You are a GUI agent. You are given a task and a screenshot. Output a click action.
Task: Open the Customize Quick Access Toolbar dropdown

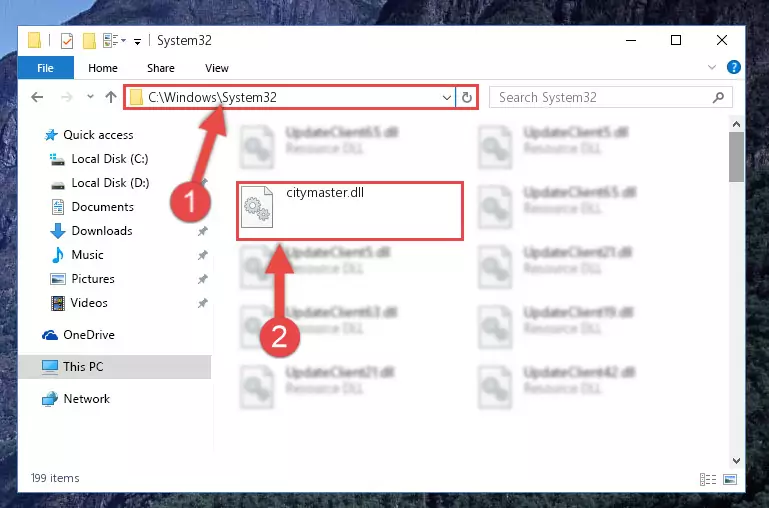[x=137, y=42]
